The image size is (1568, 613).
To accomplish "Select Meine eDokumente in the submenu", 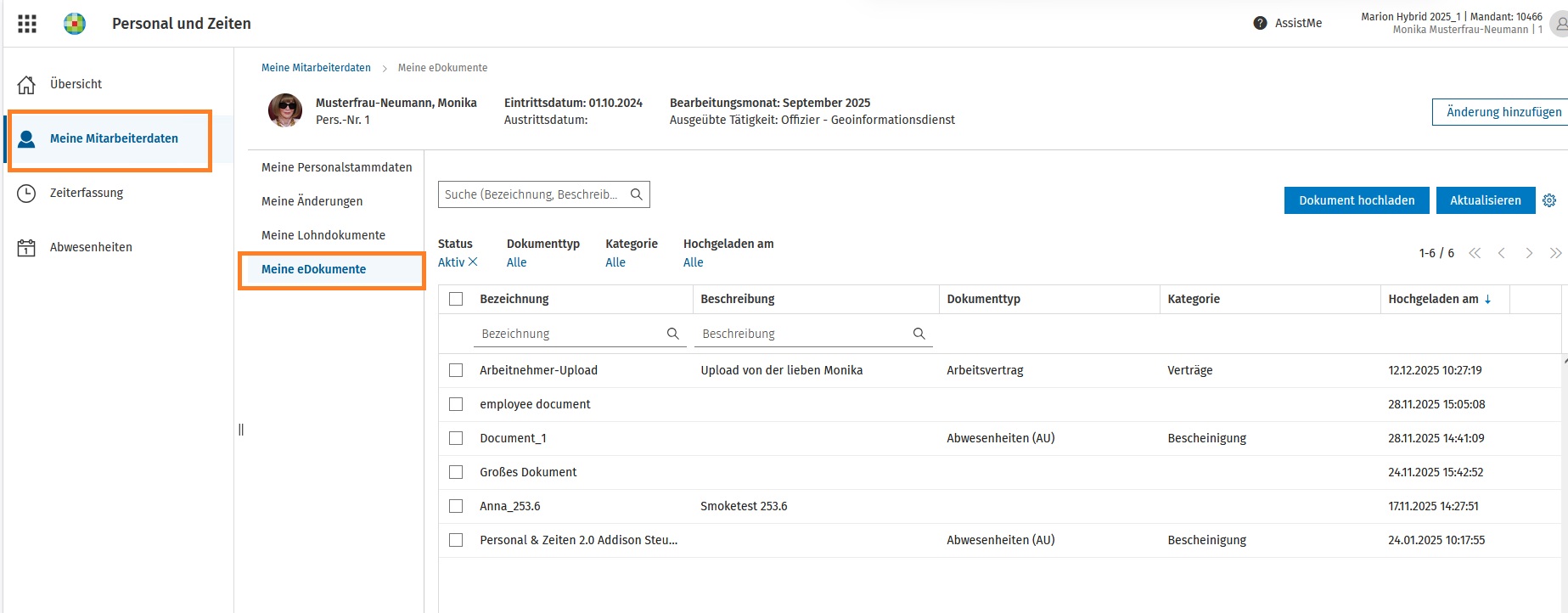I will click(x=314, y=269).
